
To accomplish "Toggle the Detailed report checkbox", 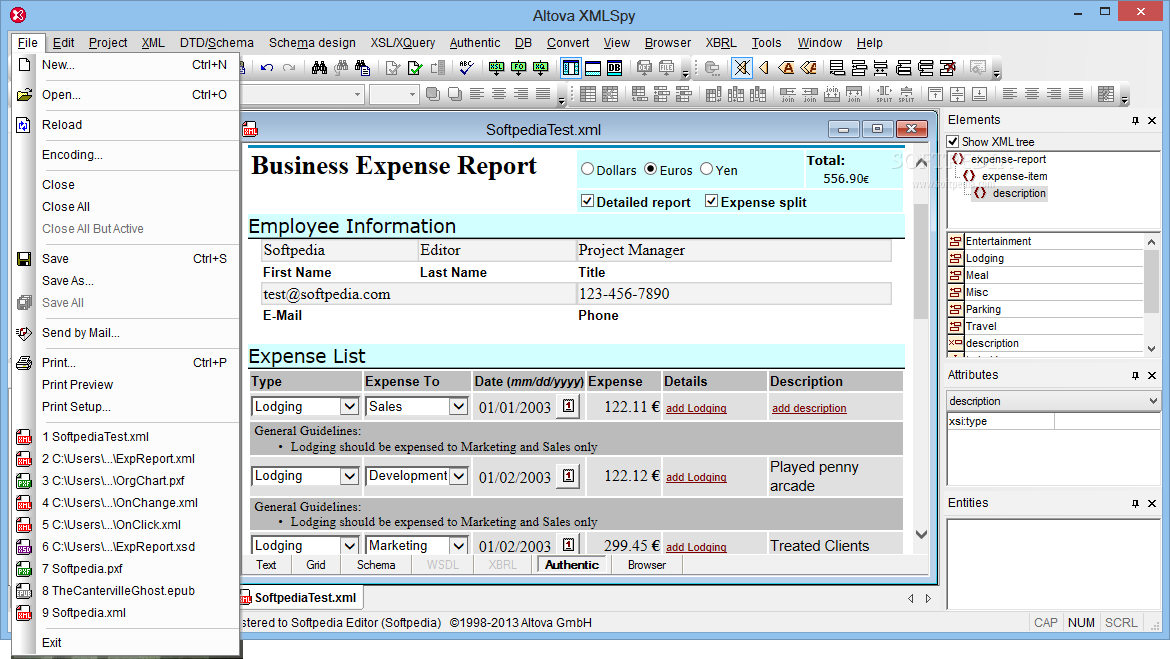I will (x=587, y=202).
